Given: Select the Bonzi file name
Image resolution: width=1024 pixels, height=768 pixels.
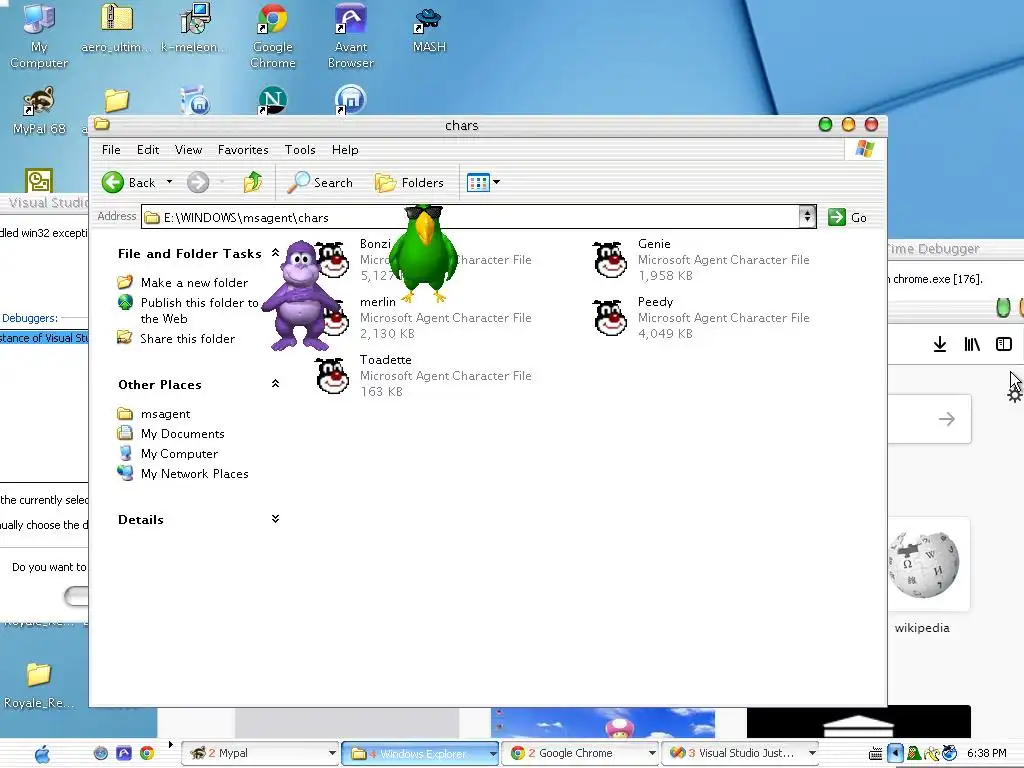Looking at the screenshot, I should pyautogui.click(x=375, y=244).
